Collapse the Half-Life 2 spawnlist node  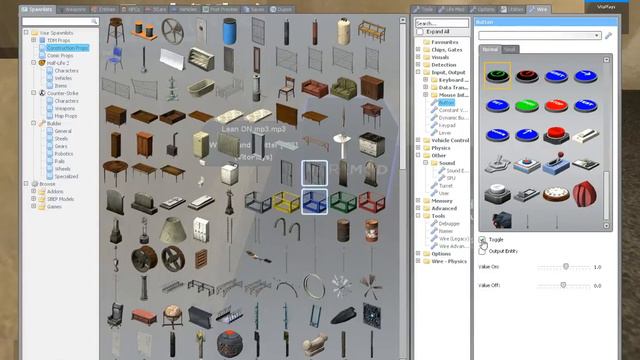tap(33, 63)
